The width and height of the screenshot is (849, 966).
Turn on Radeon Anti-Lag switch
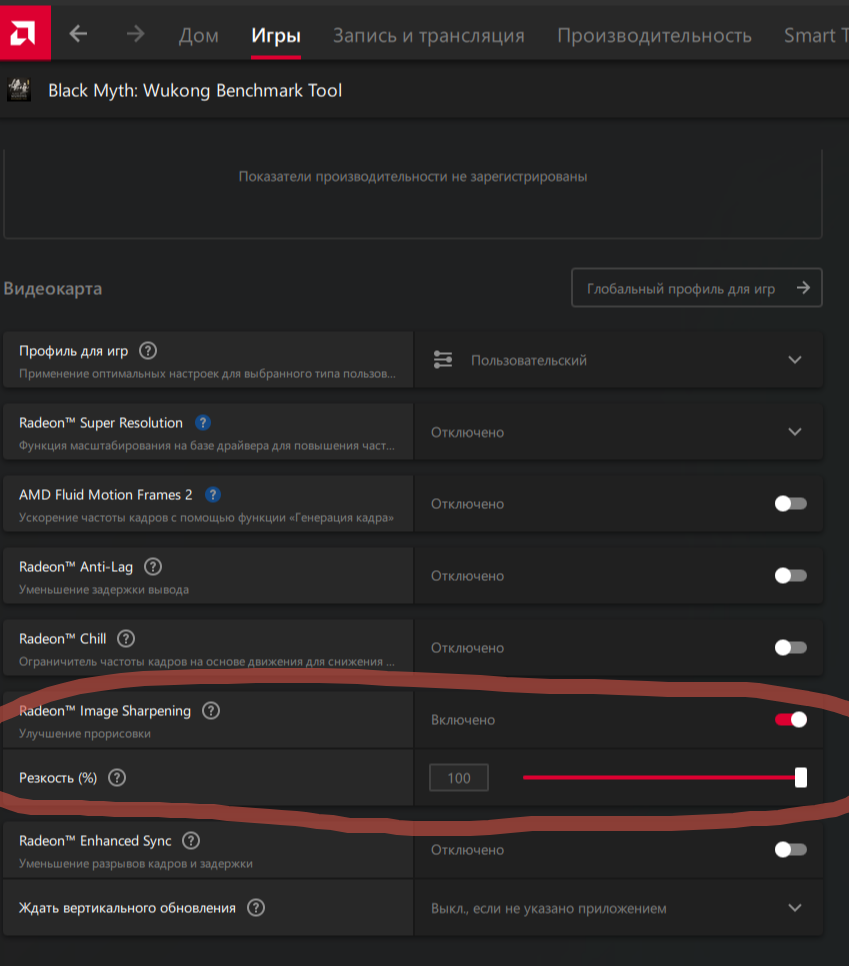coord(790,576)
